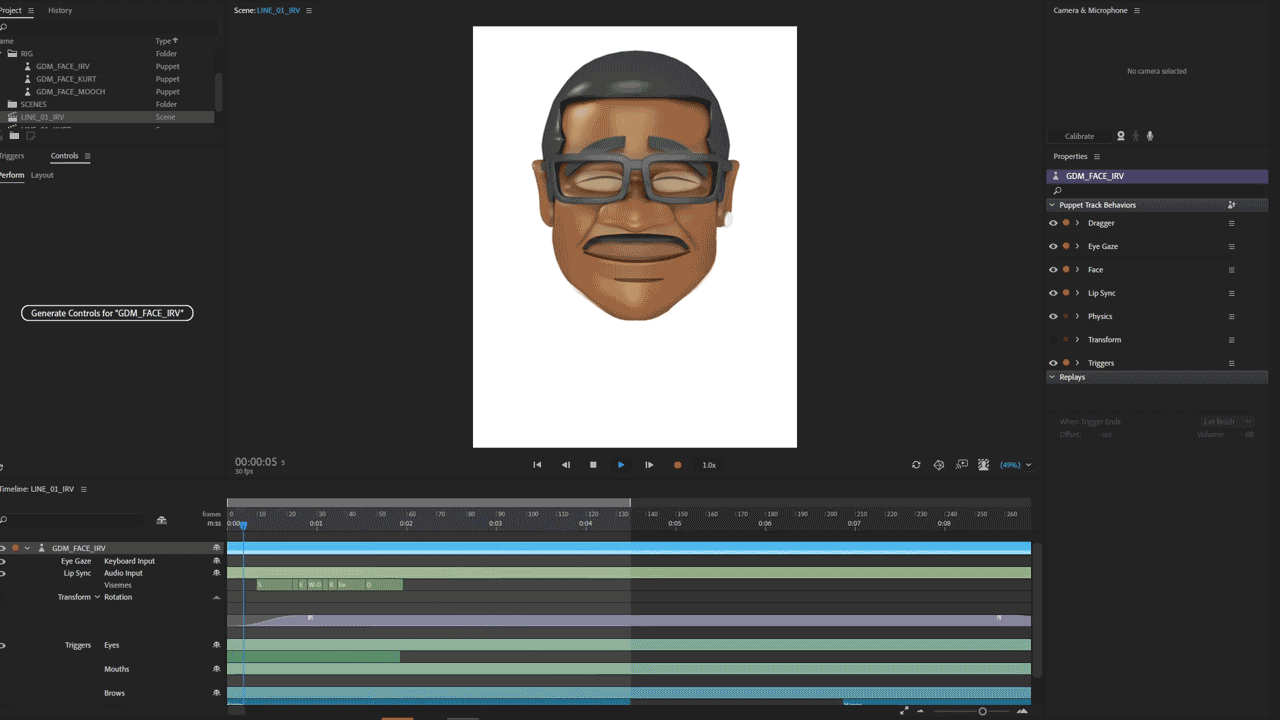Toggle Eye Gaze behavior visibility eye
This screenshot has width=1280, height=720.
click(1053, 246)
